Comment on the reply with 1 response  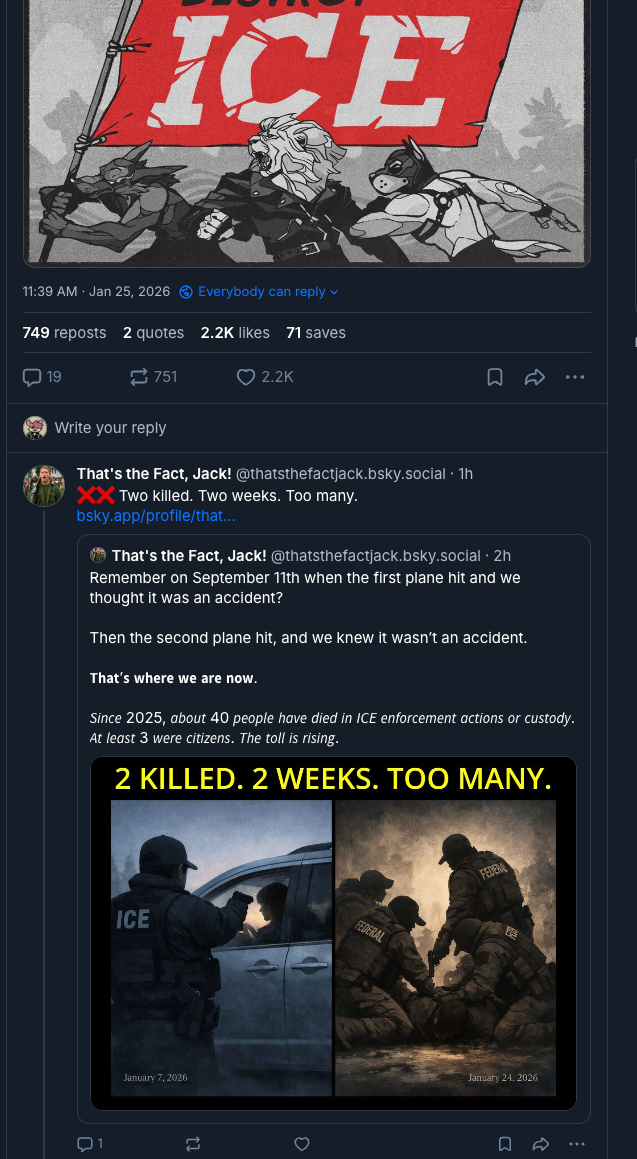[x=86, y=1144]
